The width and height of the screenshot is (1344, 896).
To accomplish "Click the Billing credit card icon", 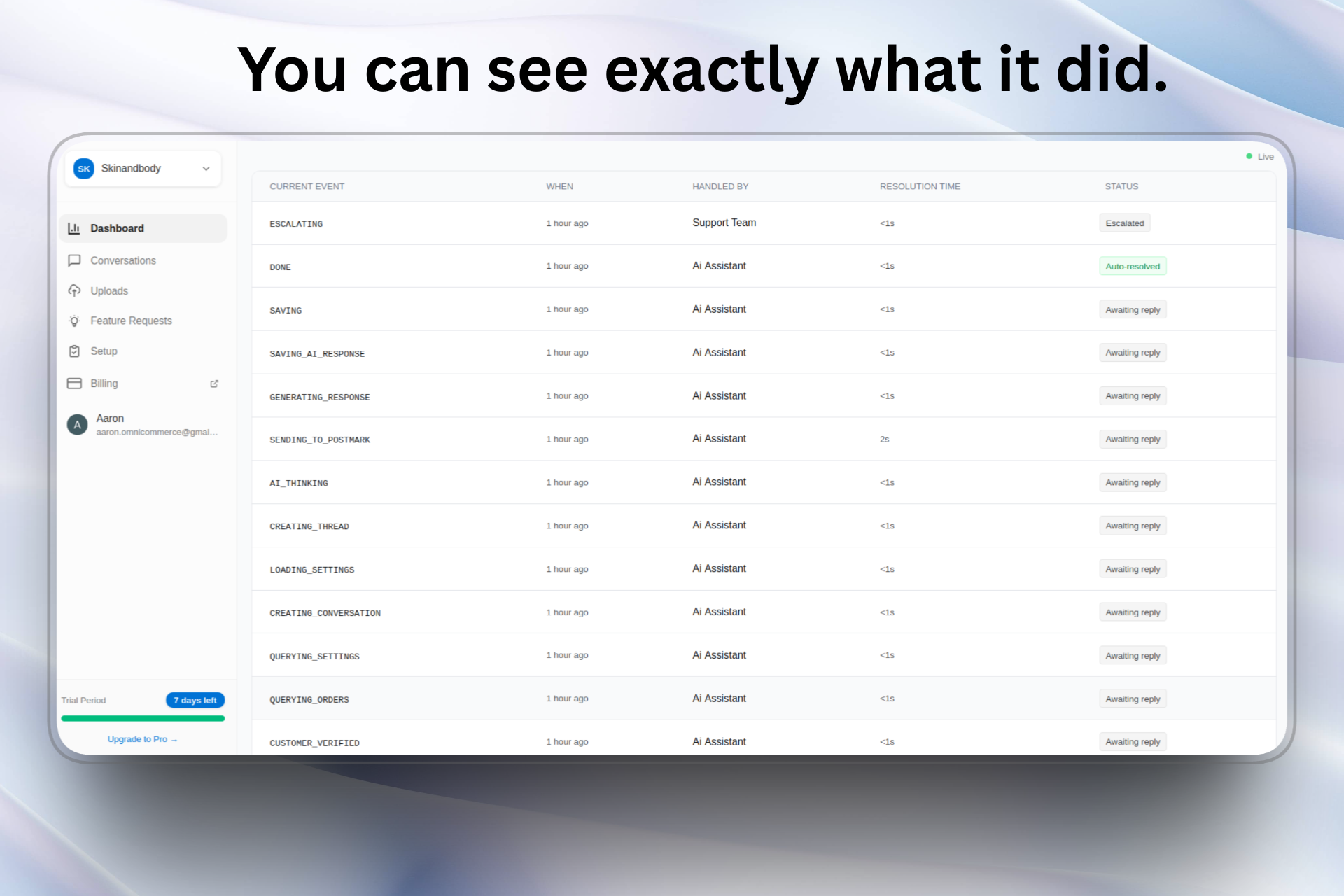I will coord(74,384).
